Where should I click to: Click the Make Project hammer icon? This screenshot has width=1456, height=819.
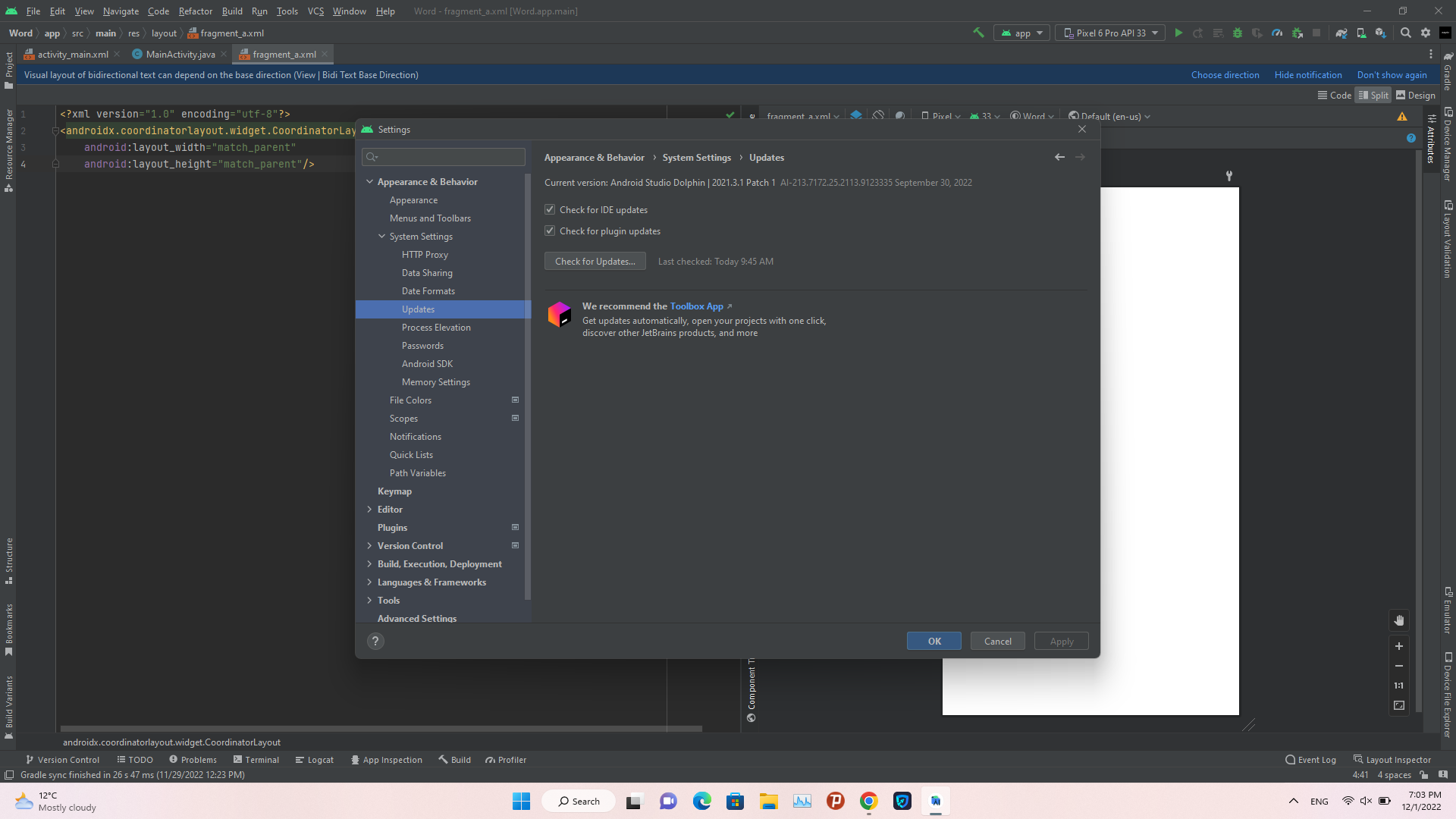(978, 33)
